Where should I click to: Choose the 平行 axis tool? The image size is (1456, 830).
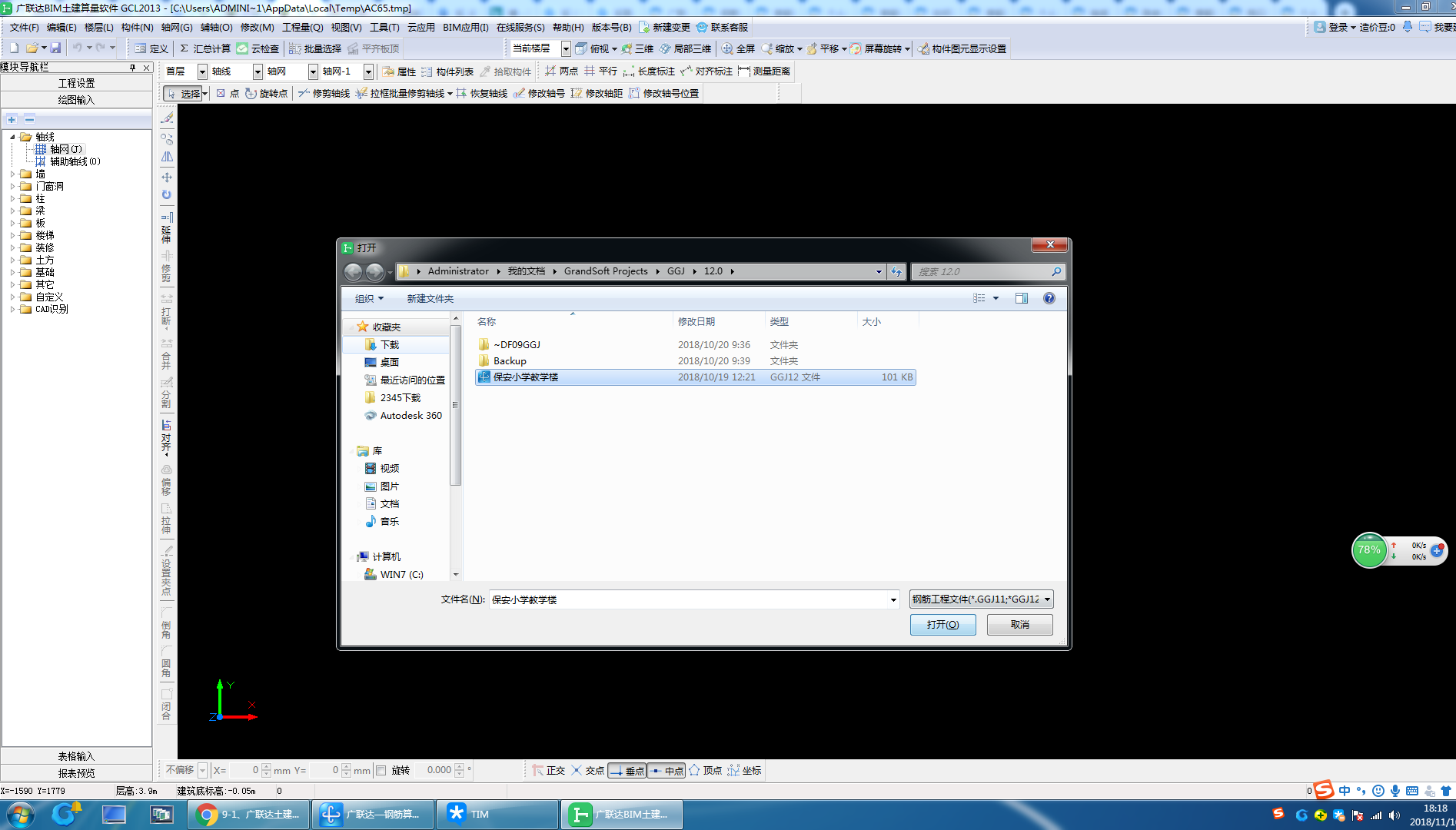600,71
